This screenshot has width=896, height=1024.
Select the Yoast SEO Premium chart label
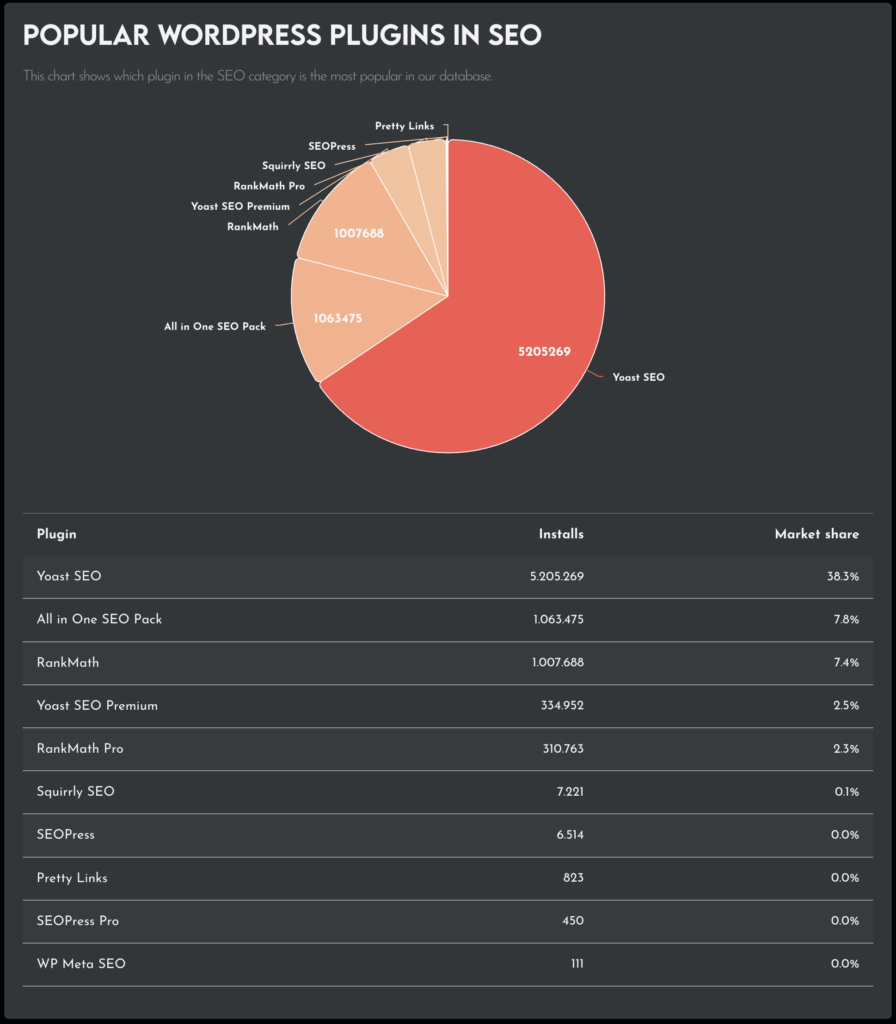pos(240,206)
